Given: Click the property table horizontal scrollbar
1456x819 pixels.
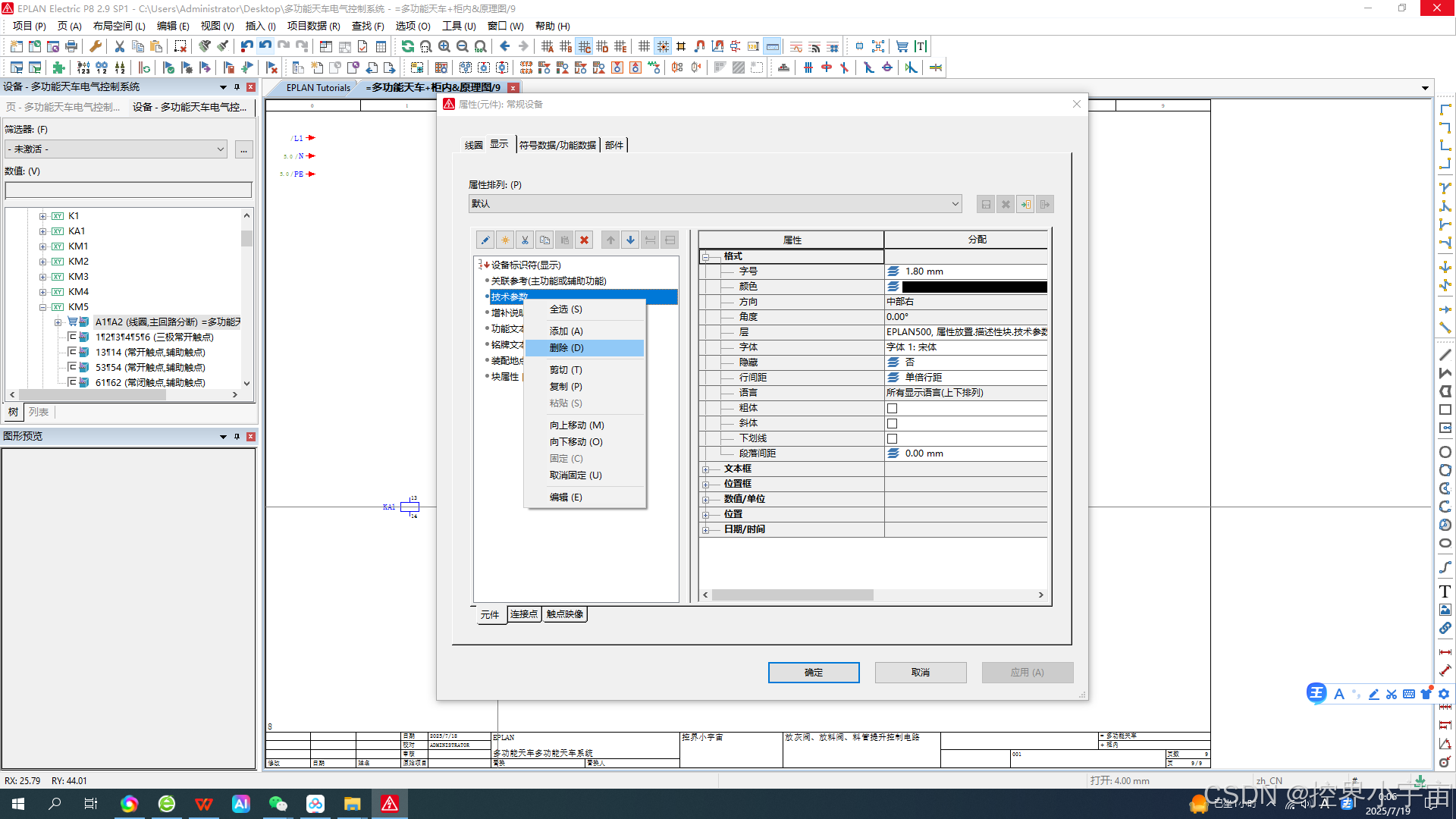Looking at the screenshot, I should [792, 595].
